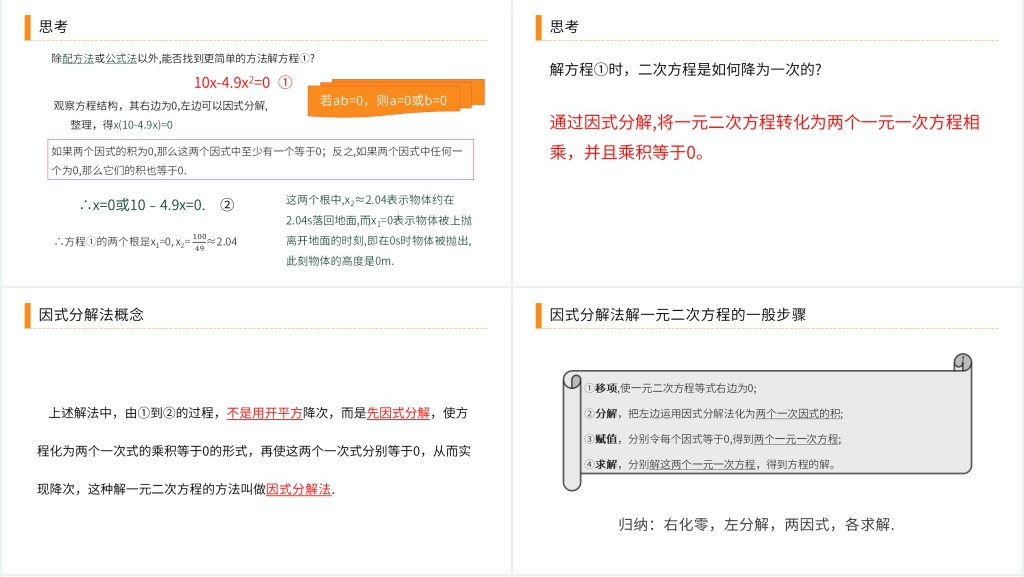Click the circled ① next to the red equation
The height and width of the screenshot is (577, 1024).
pos(285,82)
